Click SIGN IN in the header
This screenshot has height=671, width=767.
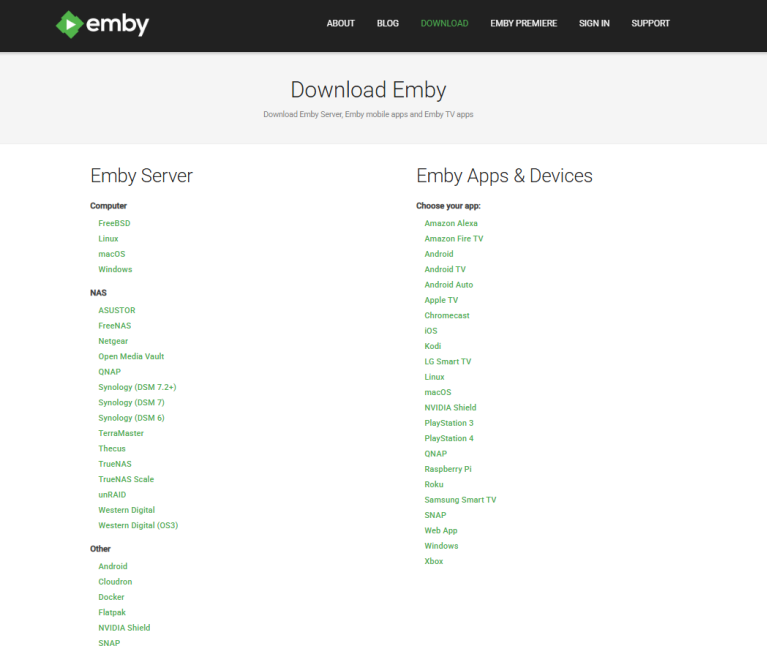(594, 23)
